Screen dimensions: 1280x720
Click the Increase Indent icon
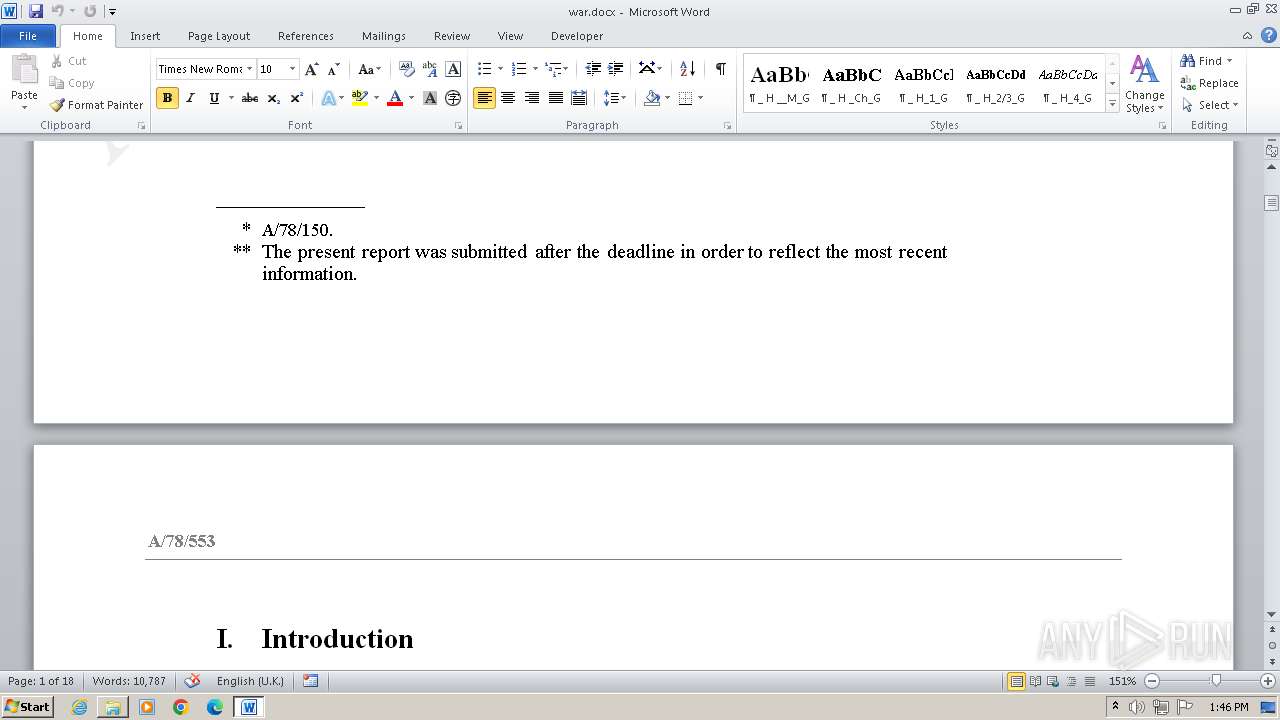pyautogui.click(x=616, y=69)
